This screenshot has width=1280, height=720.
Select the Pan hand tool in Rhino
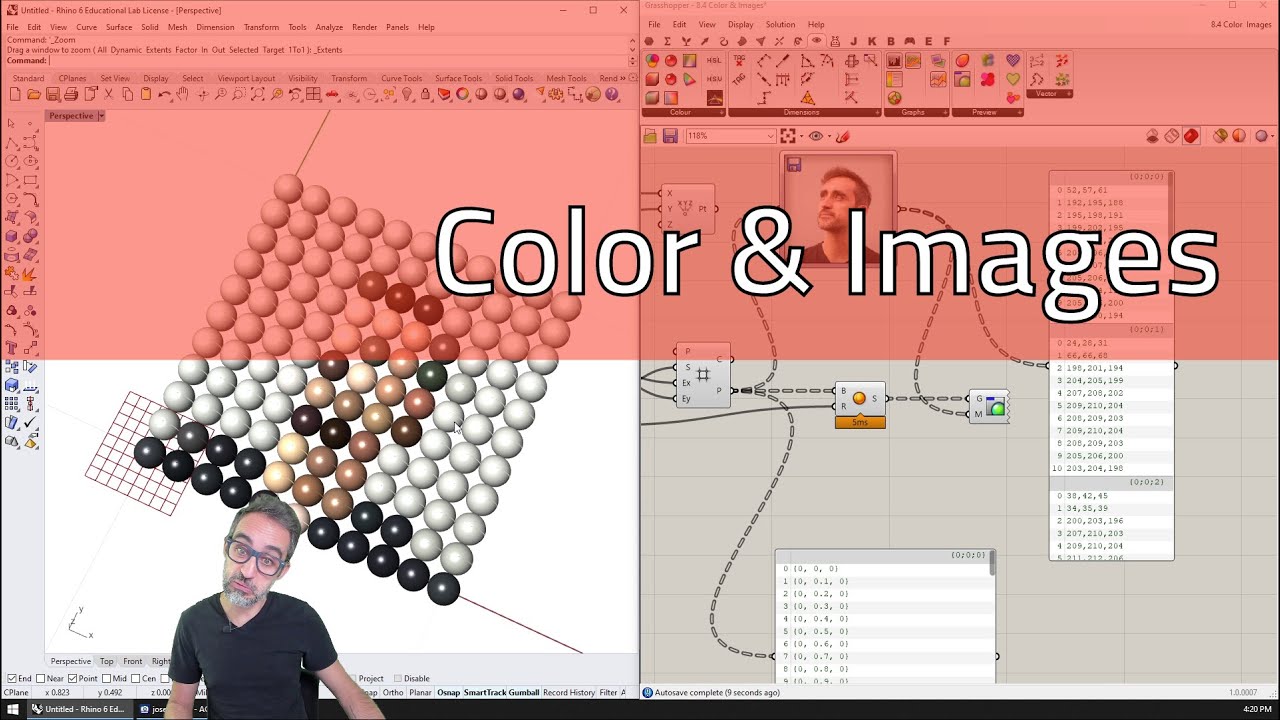pos(183,94)
